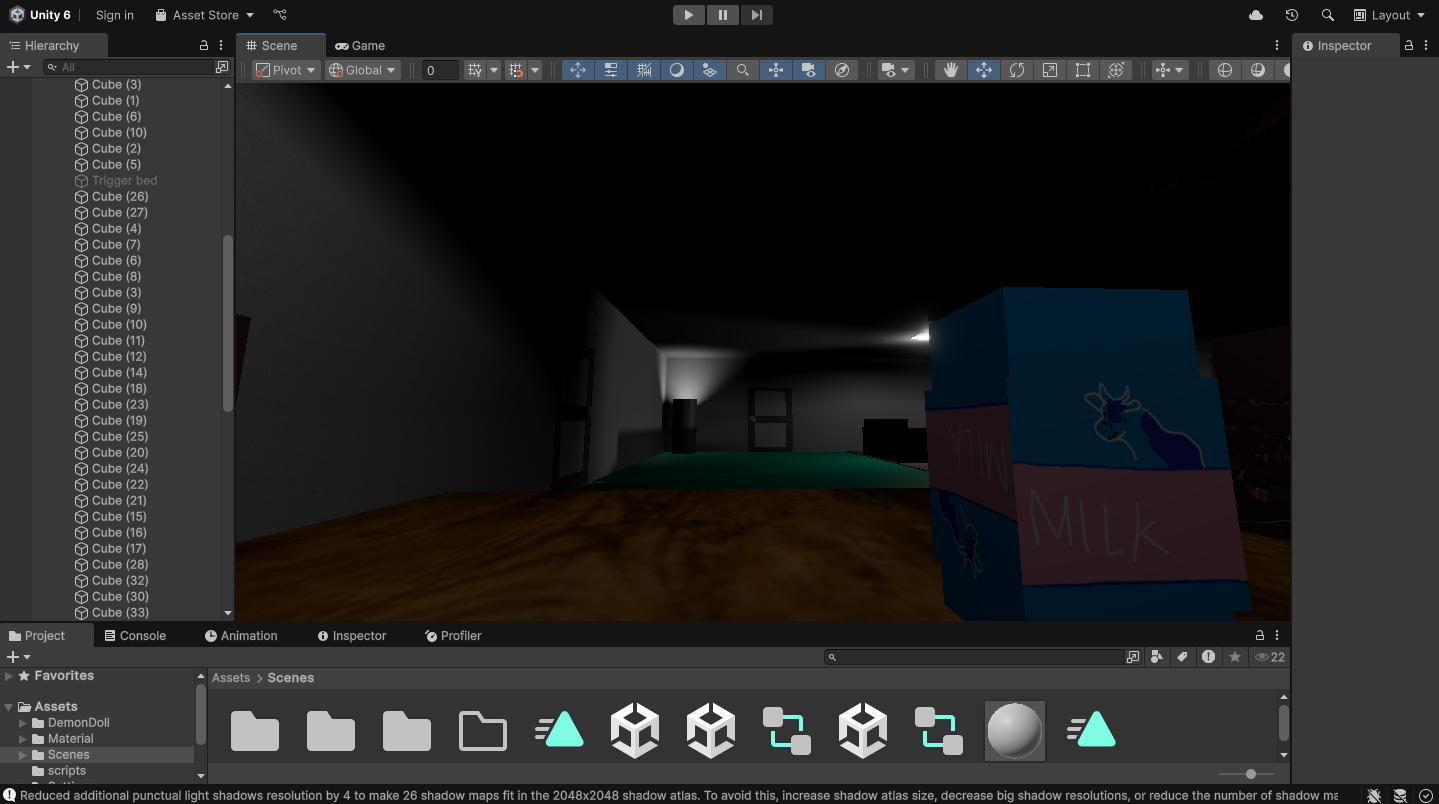Adjust the thumbnail size slider in Project panel

[x=1250, y=773]
